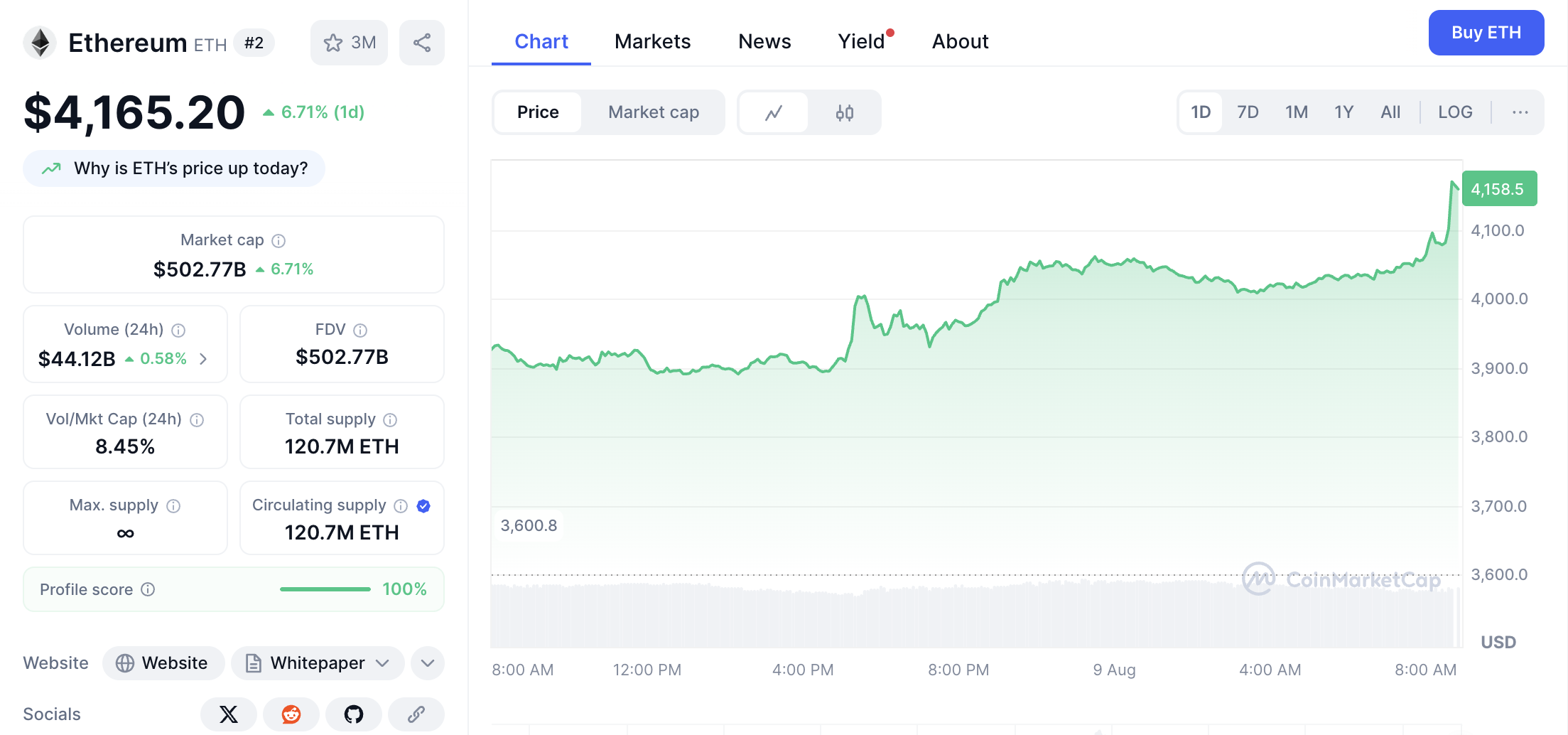Open the Markets tab

click(x=652, y=41)
